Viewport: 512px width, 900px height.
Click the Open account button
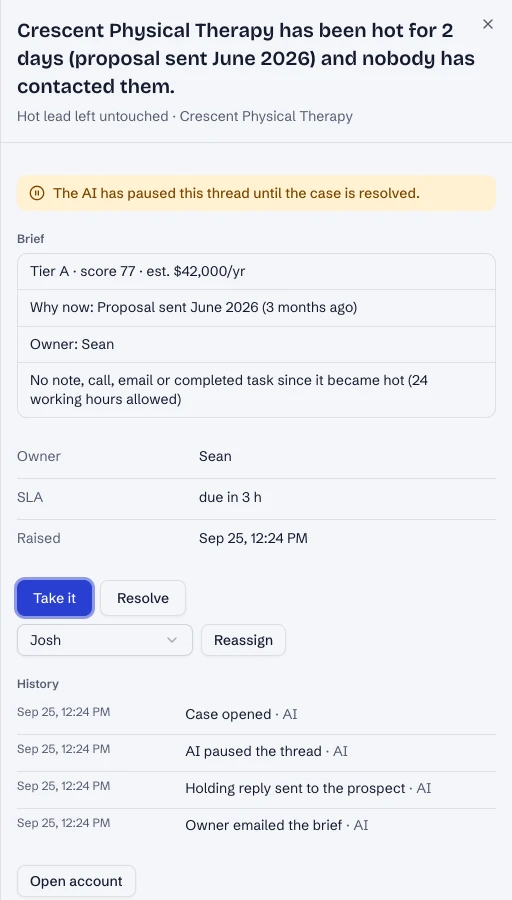click(76, 881)
